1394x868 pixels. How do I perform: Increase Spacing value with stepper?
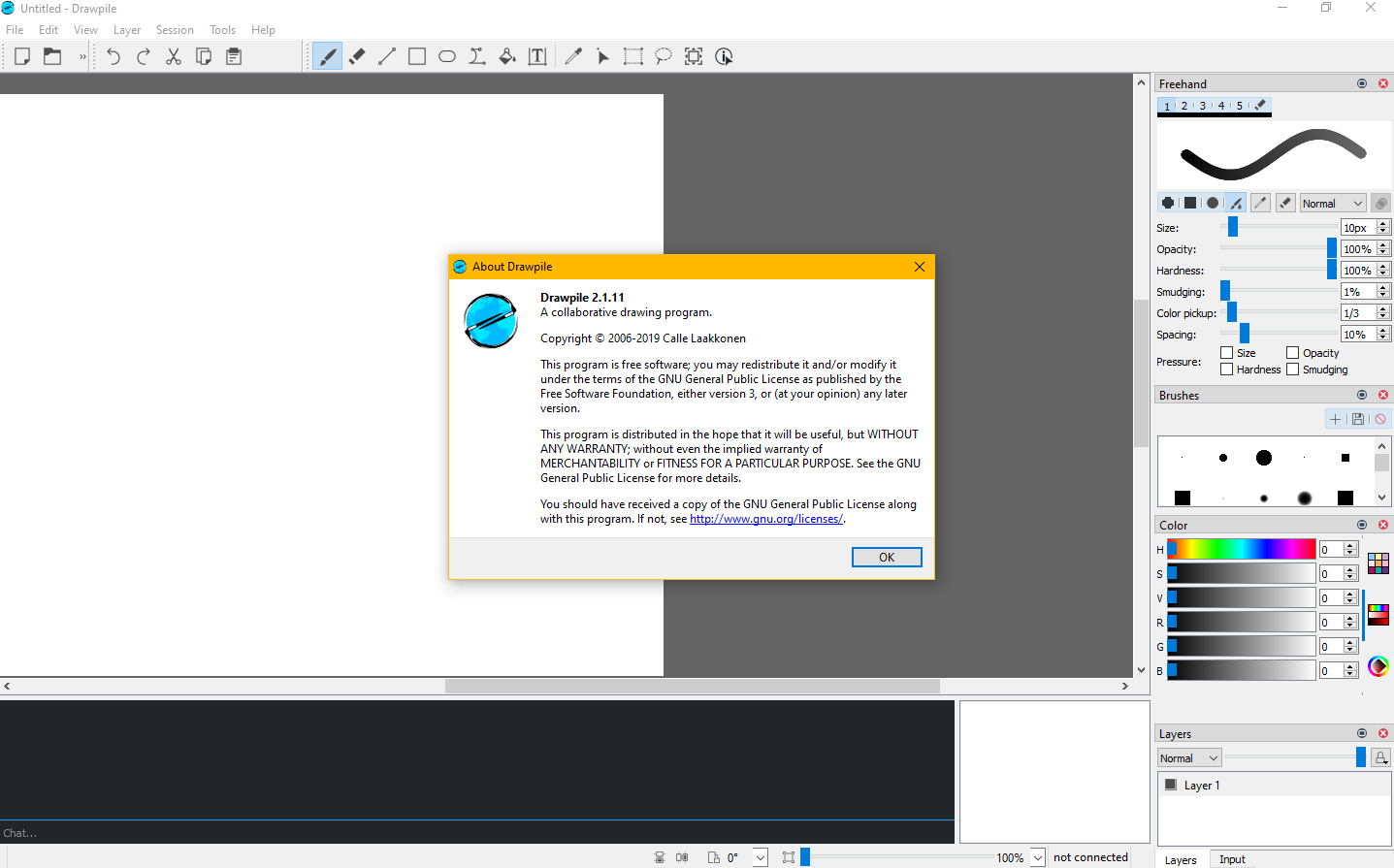pyautogui.click(x=1383, y=330)
